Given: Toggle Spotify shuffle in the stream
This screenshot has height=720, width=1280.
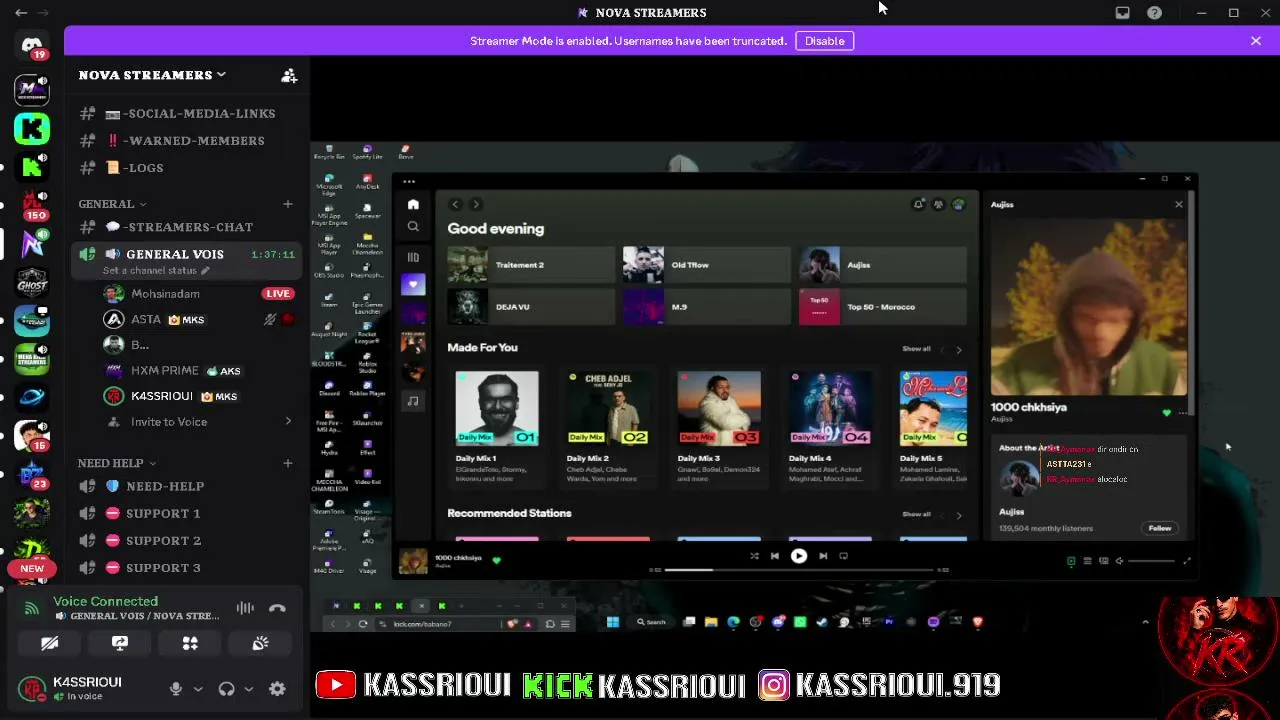Looking at the screenshot, I should pos(754,556).
